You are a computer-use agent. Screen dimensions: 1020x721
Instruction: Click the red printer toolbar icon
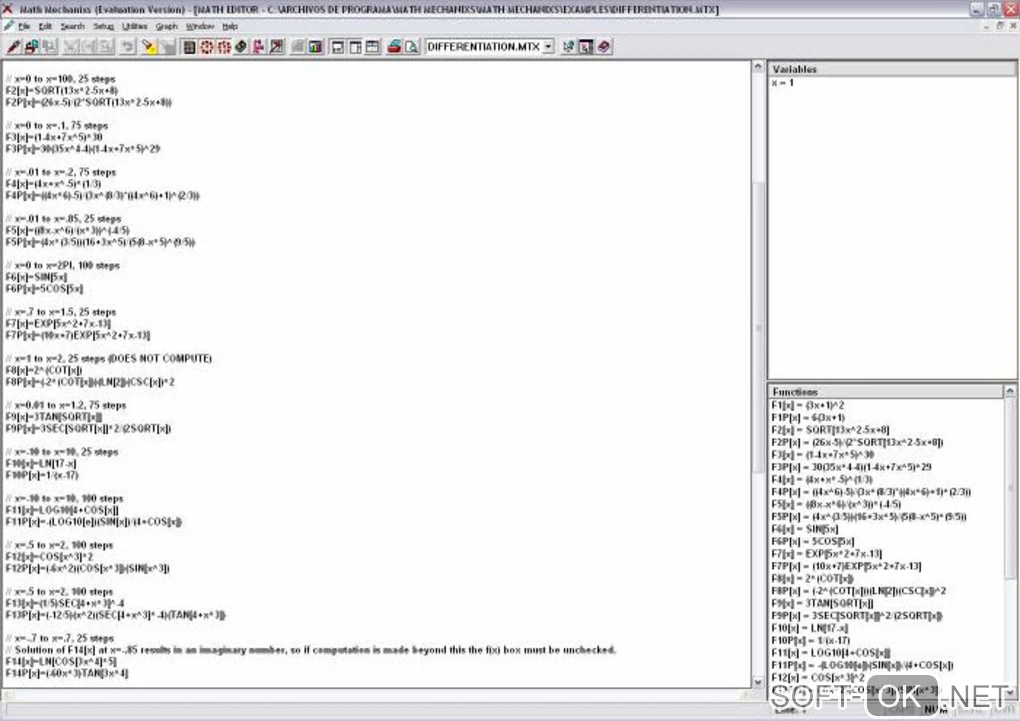coord(394,47)
